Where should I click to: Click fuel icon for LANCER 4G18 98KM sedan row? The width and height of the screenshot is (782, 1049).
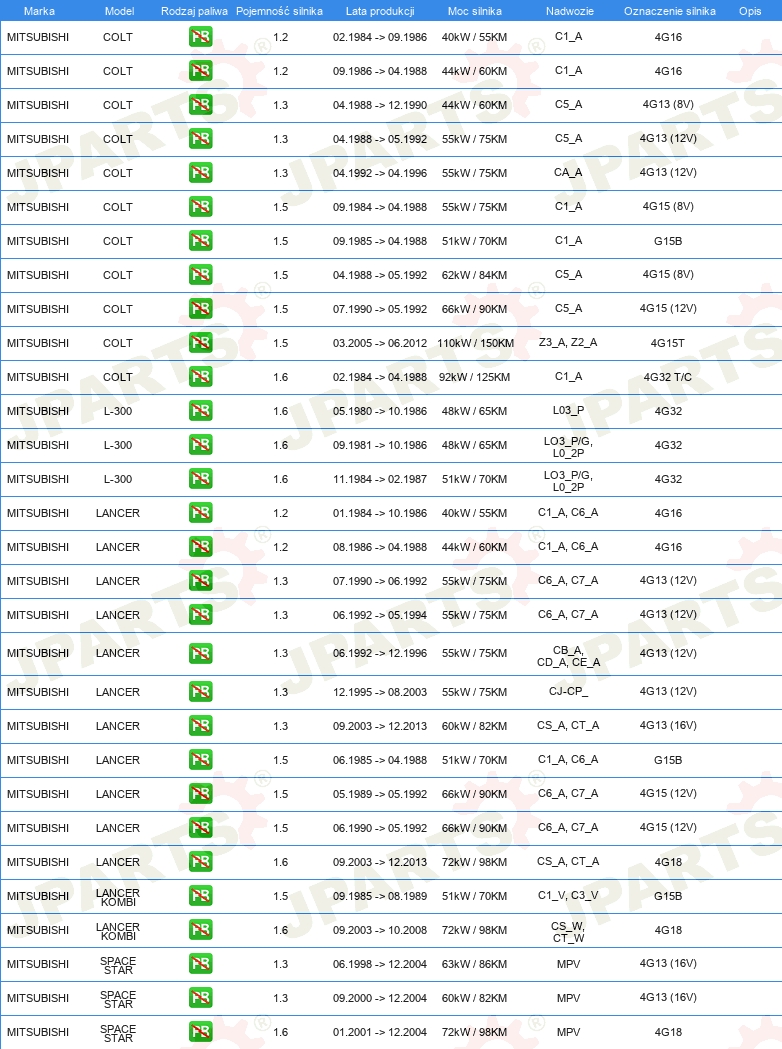click(x=201, y=862)
